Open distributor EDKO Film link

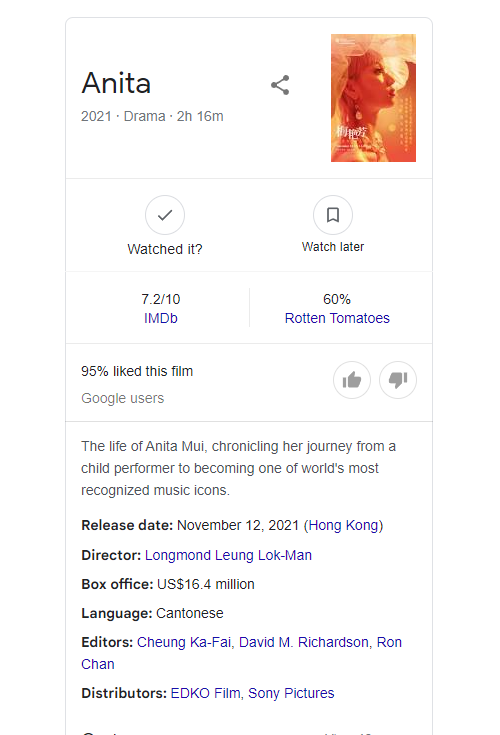pos(205,693)
